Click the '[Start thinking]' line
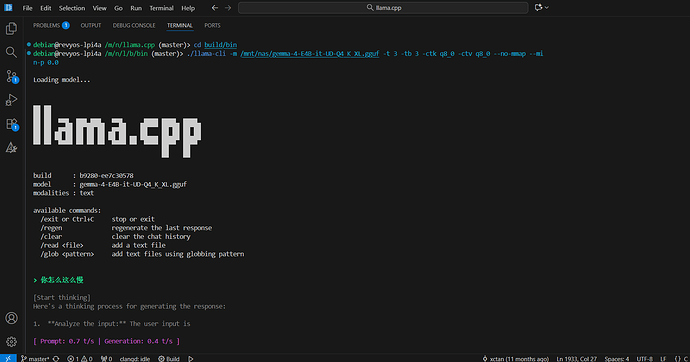Image resolution: width=690 pixels, height=362 pixels. 62,297
